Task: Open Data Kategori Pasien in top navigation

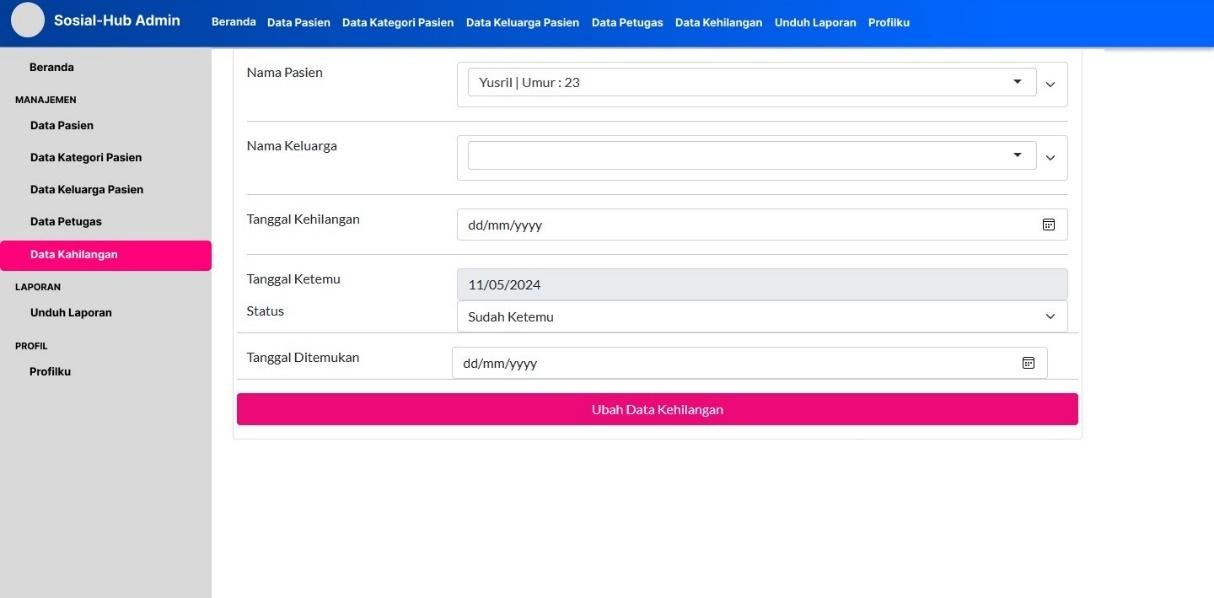Action: [397, 23]
